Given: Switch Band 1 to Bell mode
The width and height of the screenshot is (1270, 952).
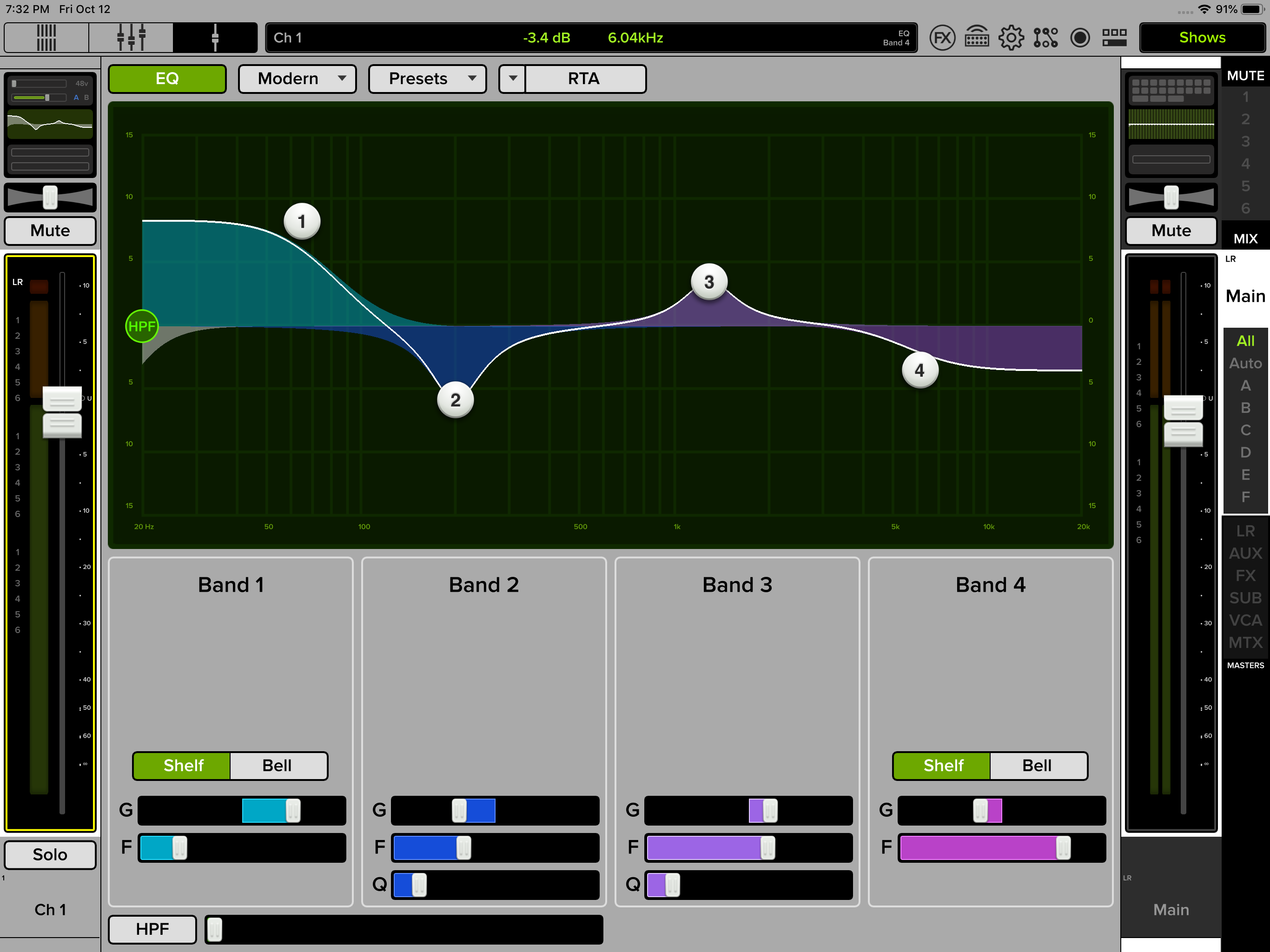Looking at the screenshot, I should pyautogui.click(x=278, y=766).
